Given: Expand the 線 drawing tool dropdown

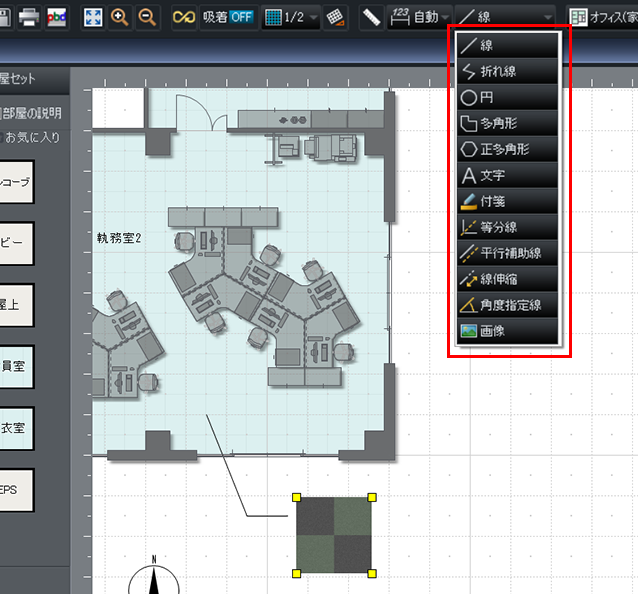Looking at the screenshot, I should [505, 17].
